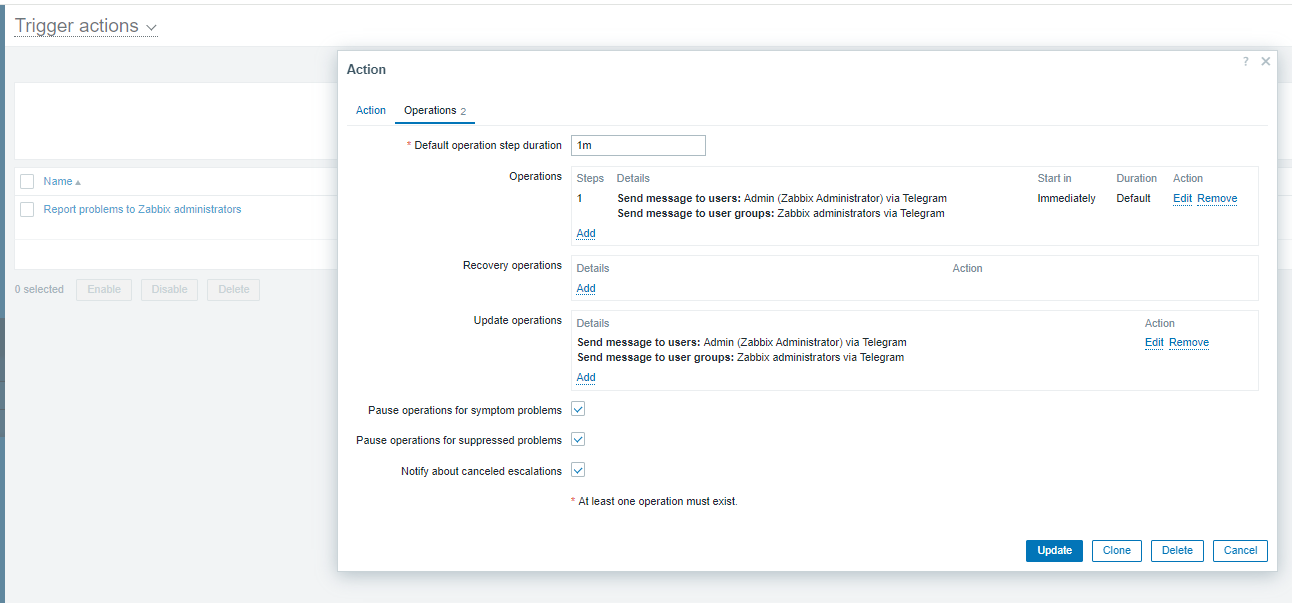This screenshot has height=603, width=1292.
Task: Close the Action dialog with X
Action: 1266,62
